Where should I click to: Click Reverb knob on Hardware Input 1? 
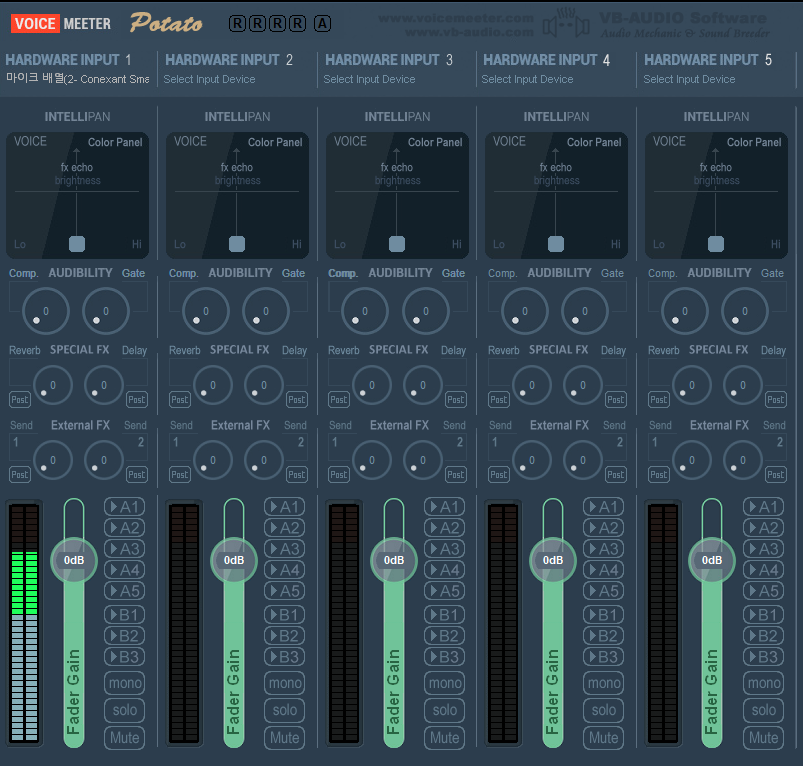53,385
